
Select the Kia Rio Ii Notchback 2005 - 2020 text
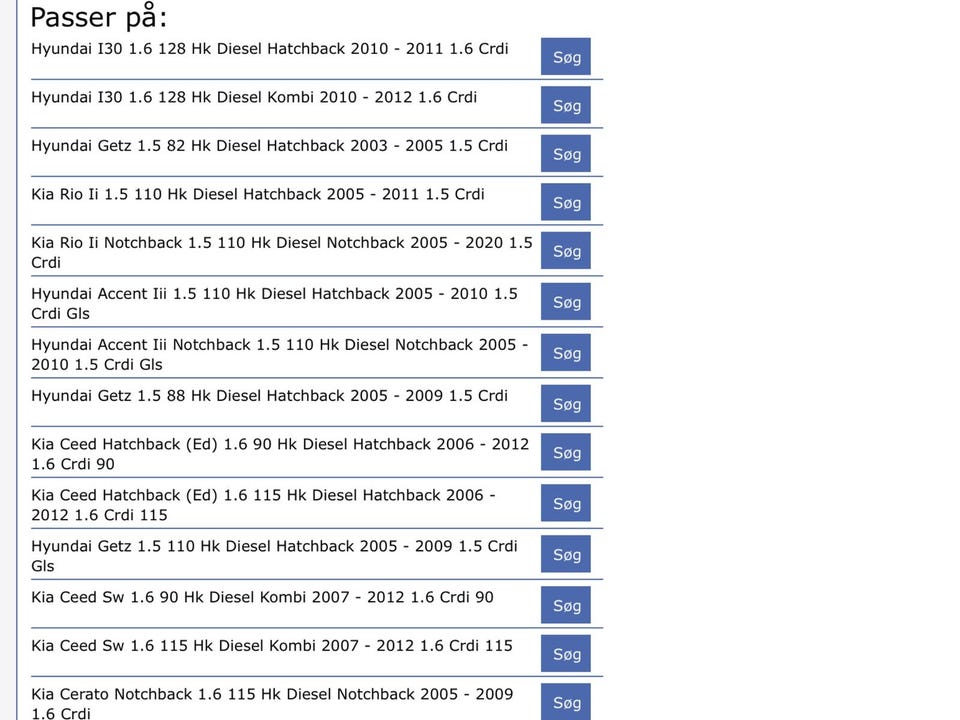tap(282, 252)
